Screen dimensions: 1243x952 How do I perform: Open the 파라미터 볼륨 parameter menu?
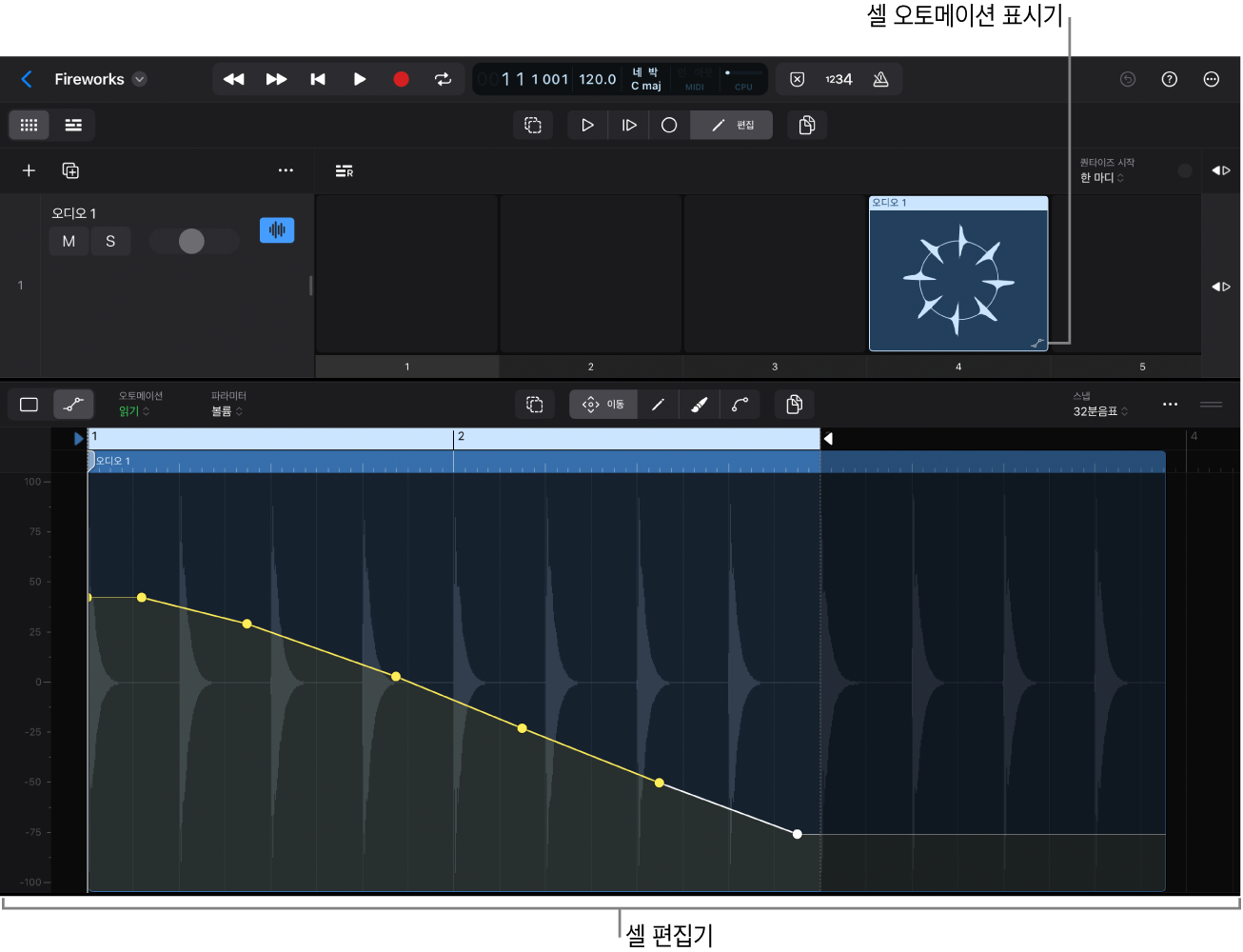coord(227,411)
